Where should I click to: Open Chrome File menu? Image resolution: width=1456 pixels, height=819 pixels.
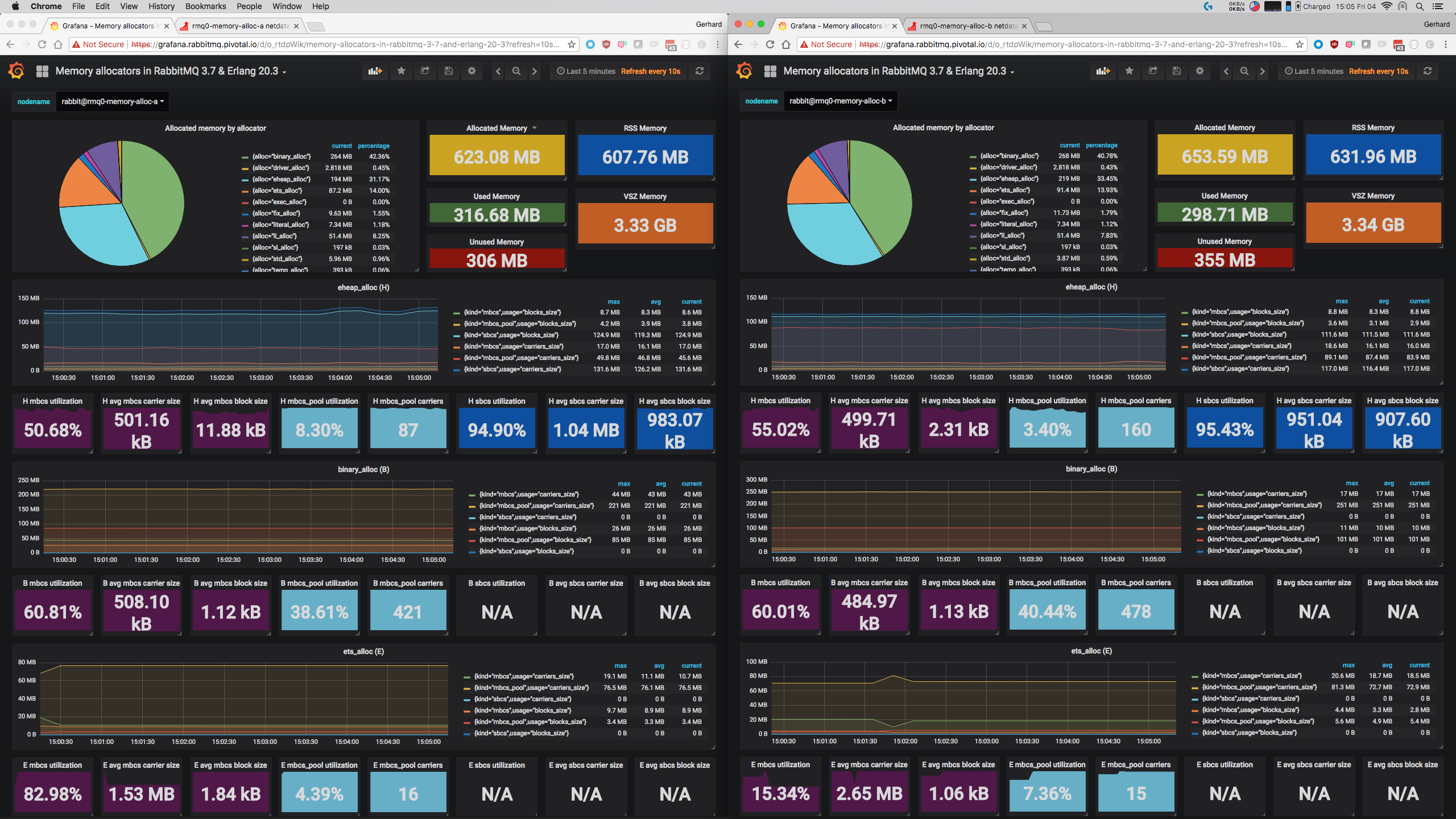coord(78,6)
